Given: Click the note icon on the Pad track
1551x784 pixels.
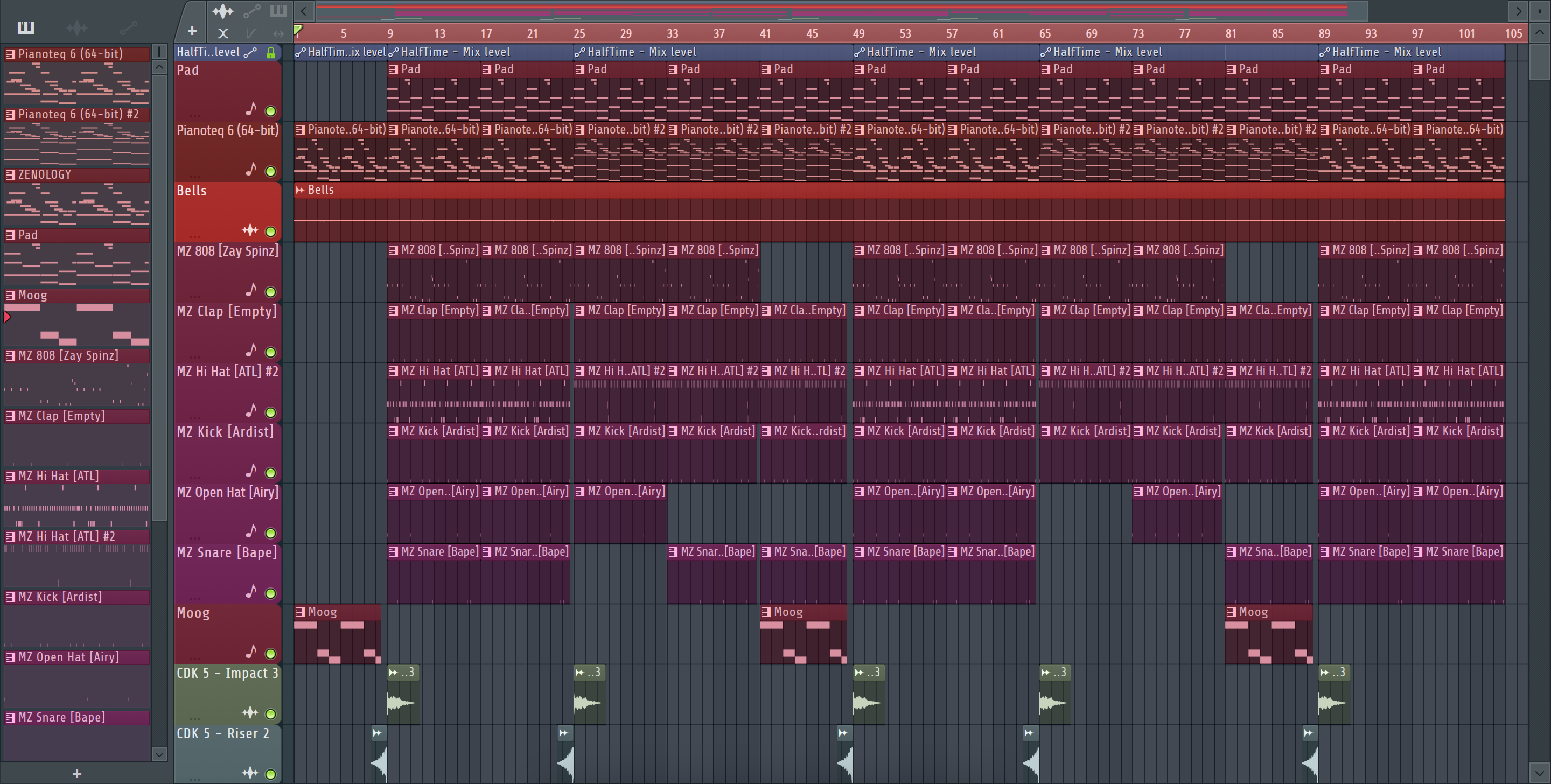Looking at the screenshot, I should pyautogui.click(x=251, y=109).
